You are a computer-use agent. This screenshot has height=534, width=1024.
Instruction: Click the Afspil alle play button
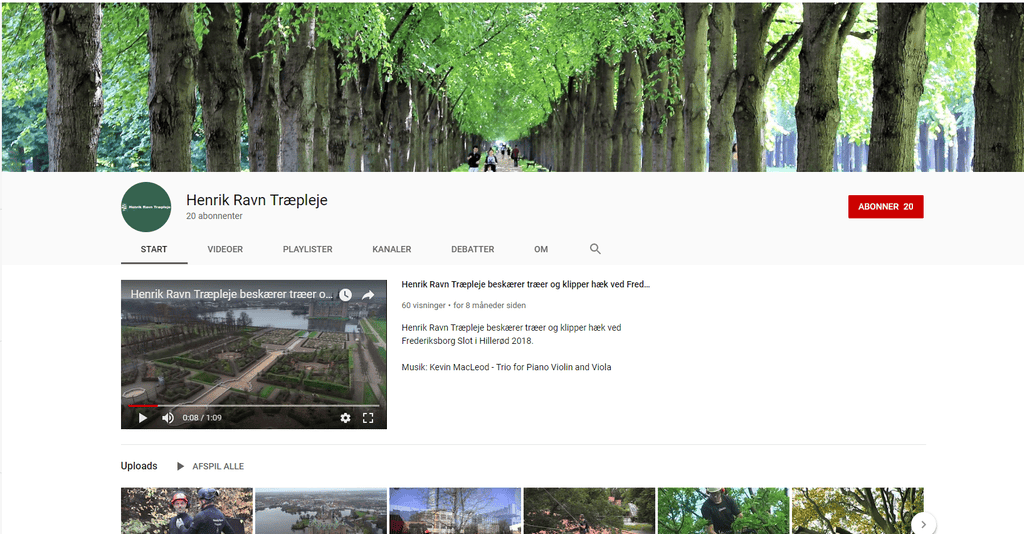(211, 467)
